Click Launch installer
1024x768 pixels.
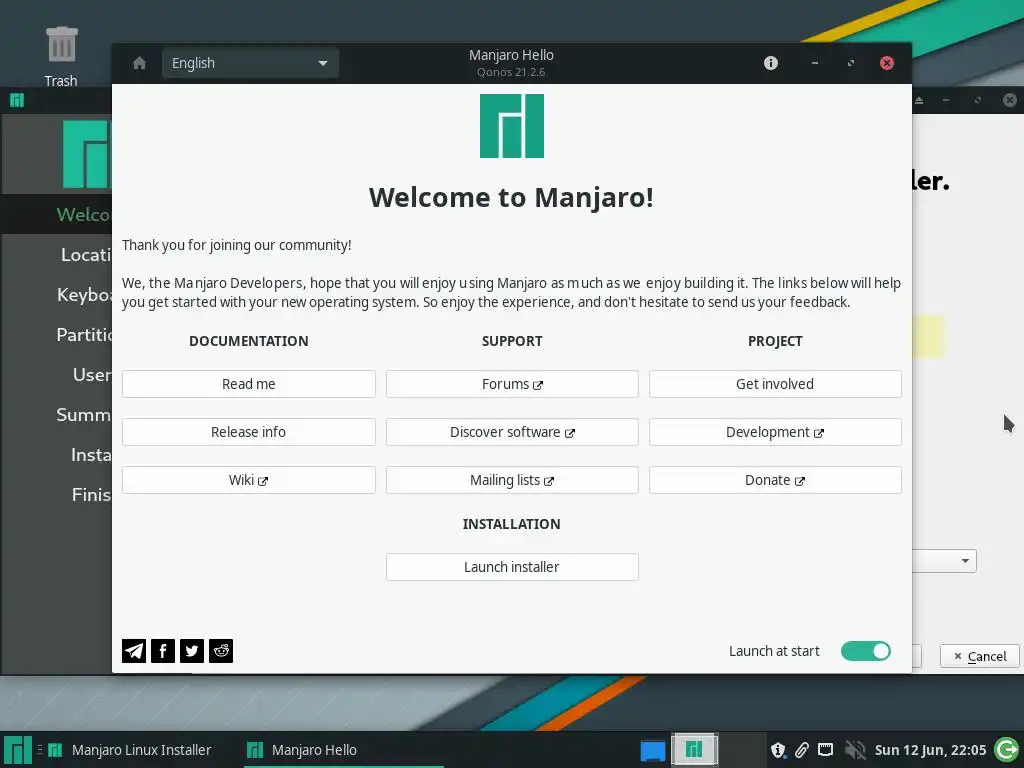512,567
